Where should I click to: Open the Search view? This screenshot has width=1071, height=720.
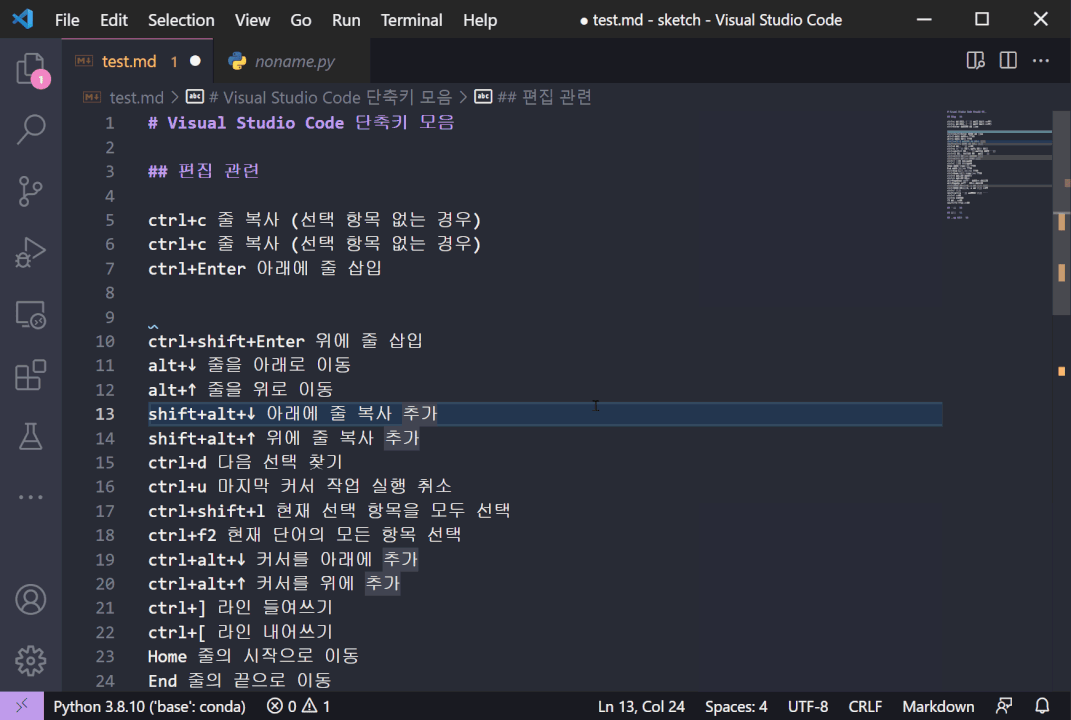click(x=31, y=128)
